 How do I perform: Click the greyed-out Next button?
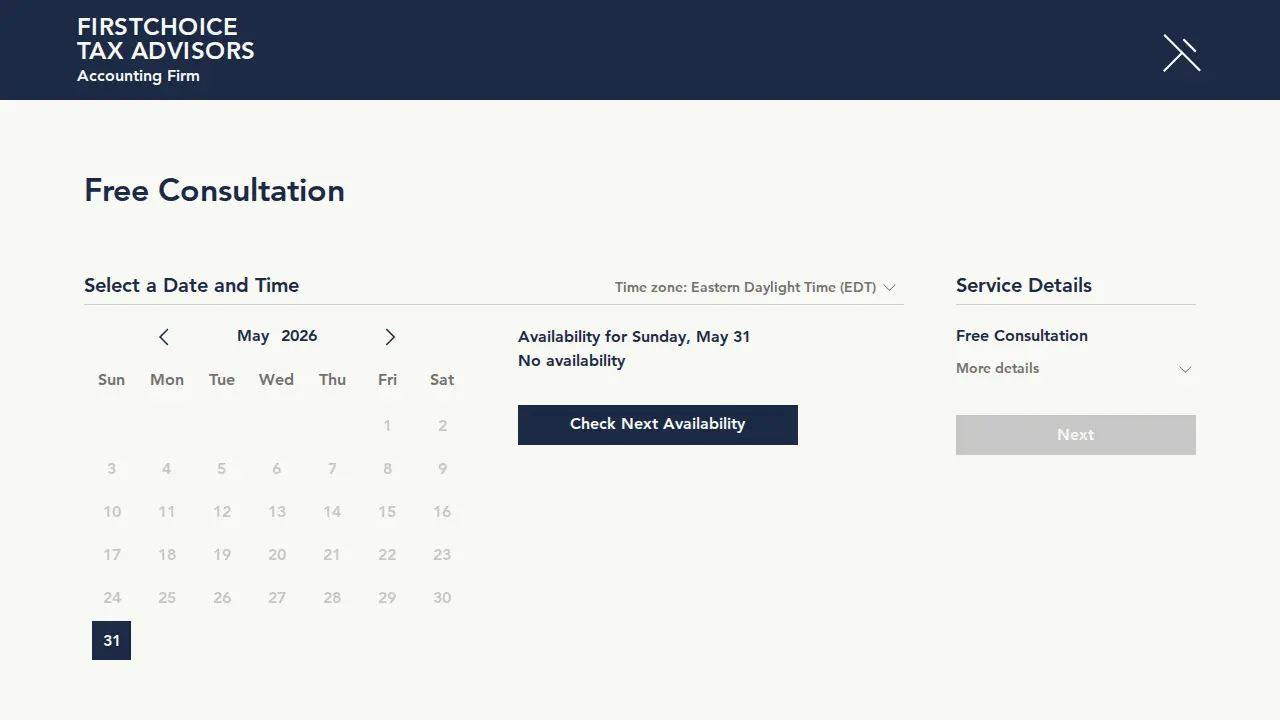point(1076,435)
